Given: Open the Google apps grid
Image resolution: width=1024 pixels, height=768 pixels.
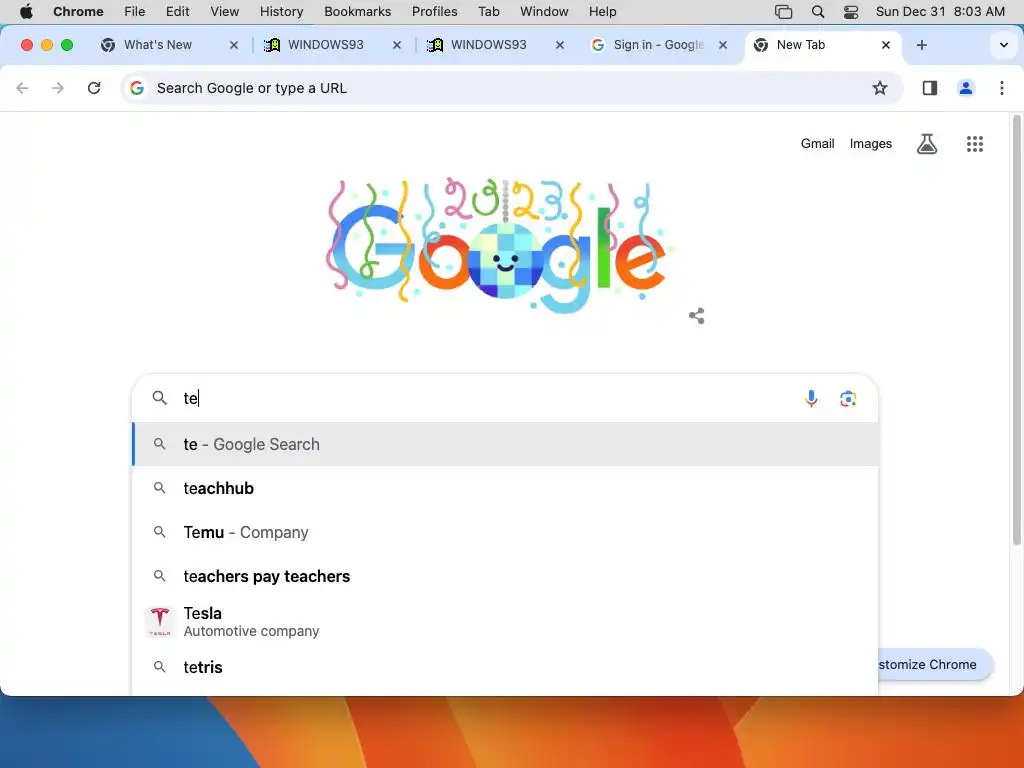Looking at the screenshot, I should tap(975, 144).
